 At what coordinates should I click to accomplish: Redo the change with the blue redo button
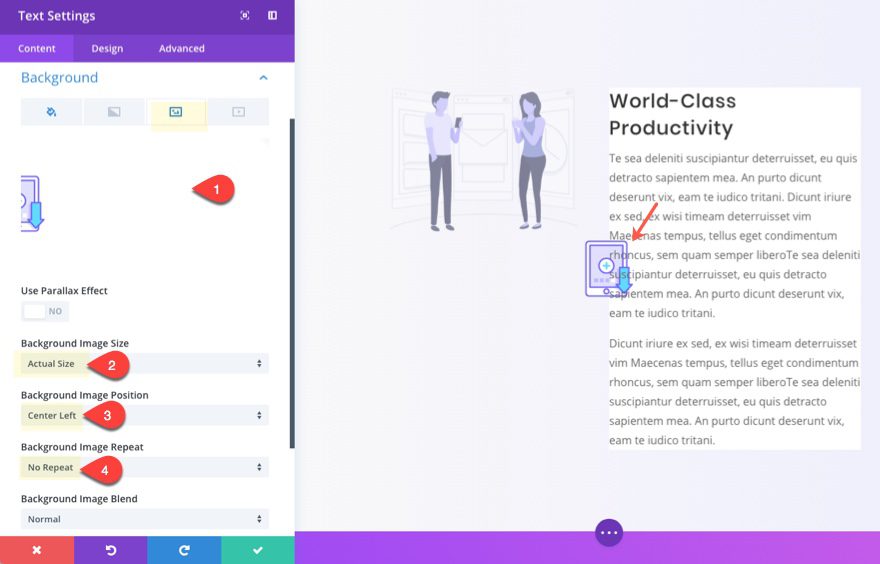(184, 550)
